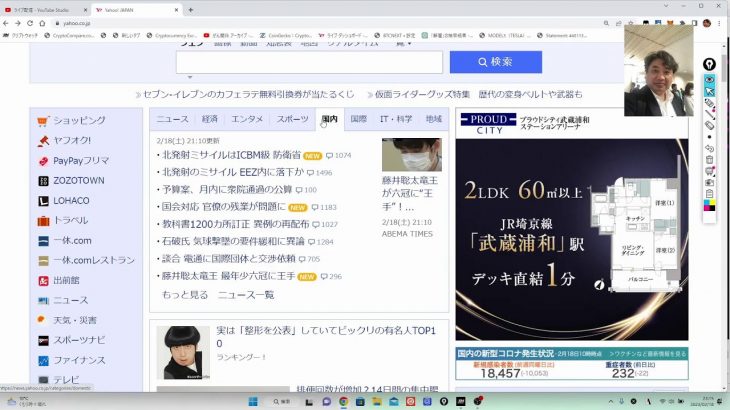730x410 pixels.
Task: Open PayPayフリマ sidebar icon
Action: click(43, 161)
